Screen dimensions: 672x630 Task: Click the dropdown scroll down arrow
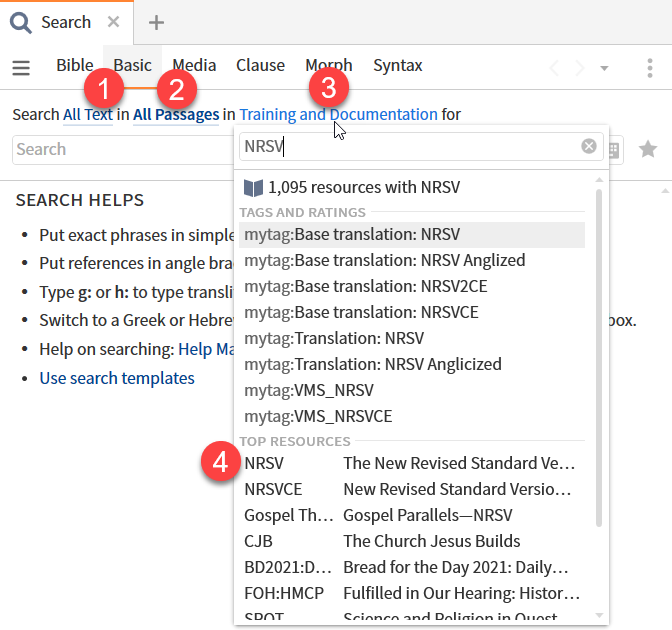[599, 615]
